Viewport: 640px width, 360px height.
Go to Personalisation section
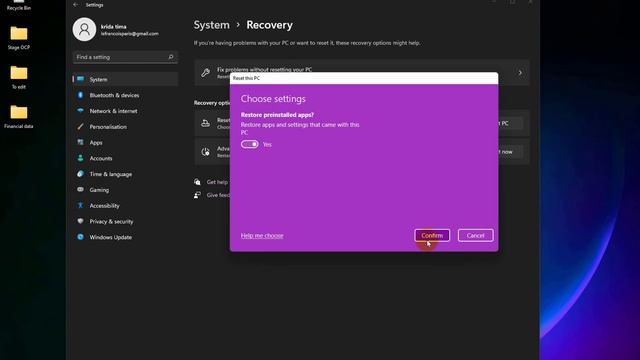pyautogui.click(x=108, y=127)
